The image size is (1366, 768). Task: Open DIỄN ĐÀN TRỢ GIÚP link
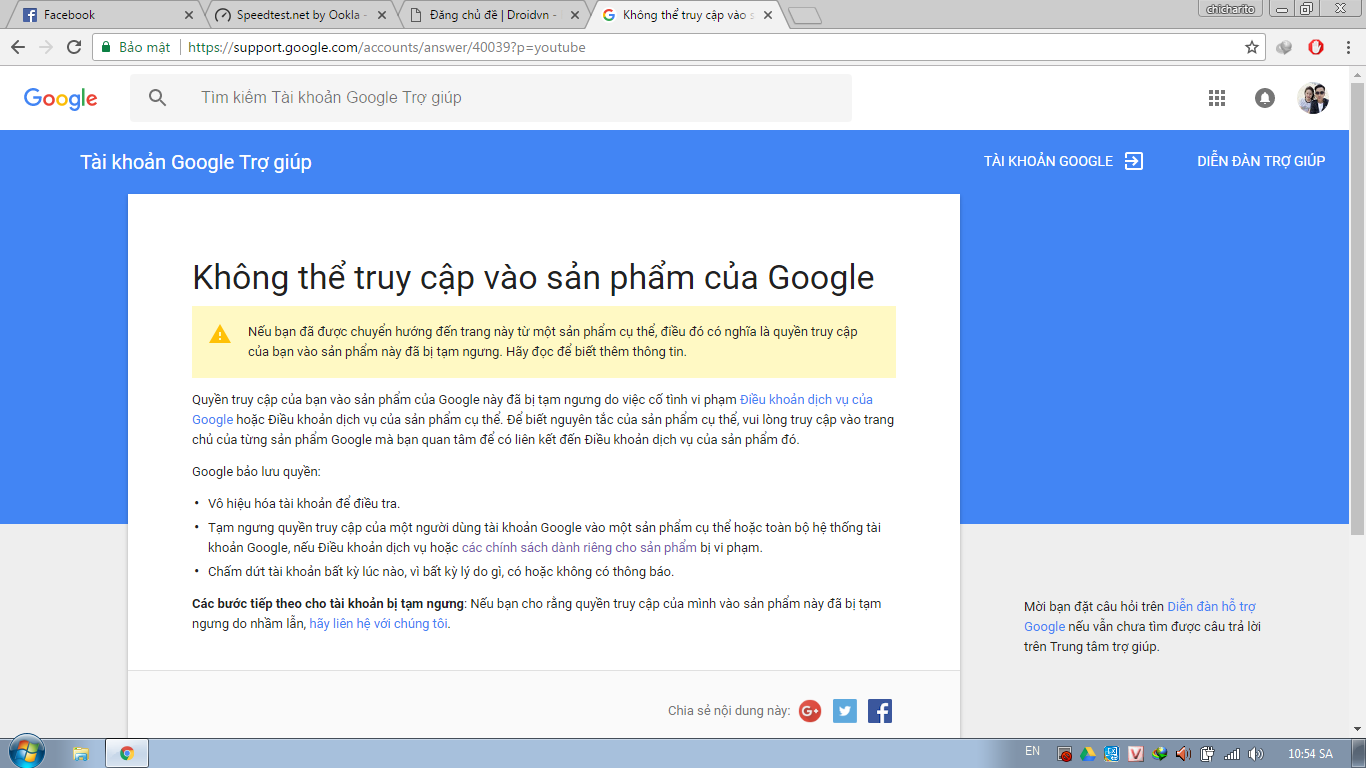[x=1261, y=160]
